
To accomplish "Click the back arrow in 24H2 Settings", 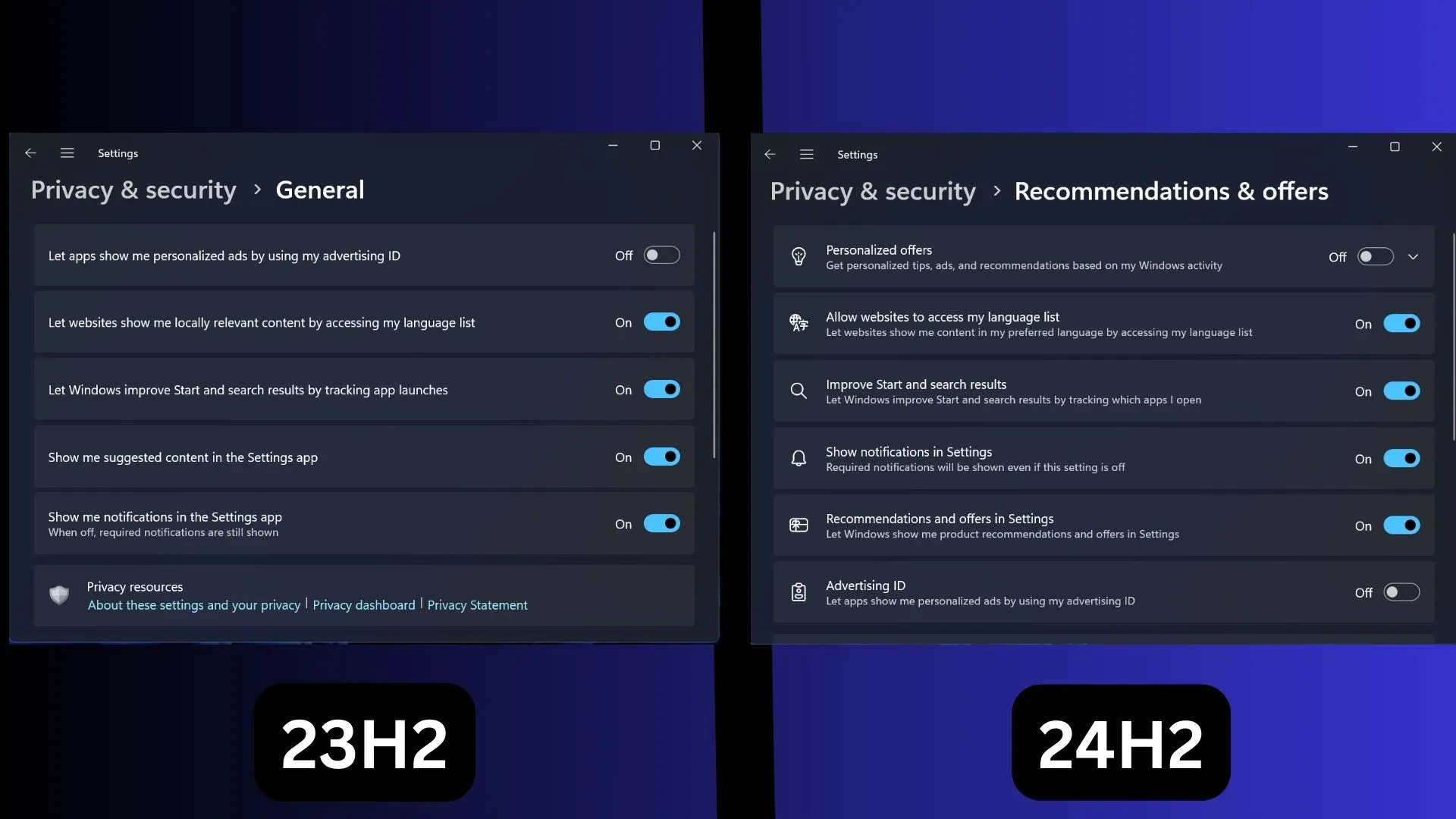I will pyautogui.click(x=770, y=153).
